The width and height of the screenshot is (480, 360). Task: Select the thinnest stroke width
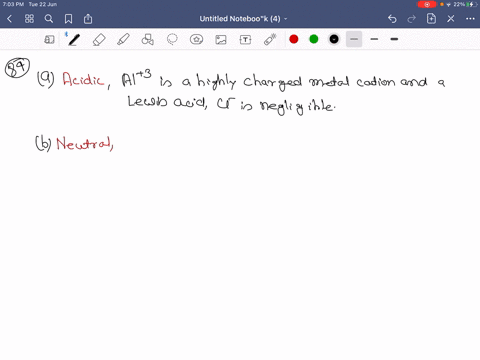coord(354,39)
